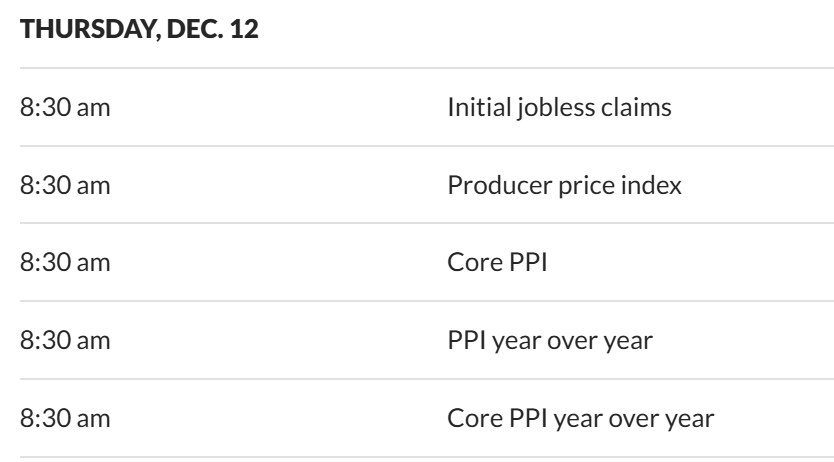Screen dimensions: 834x462
Task: Click the divider line below Initial jobless claims
Action: coord(417,146)
